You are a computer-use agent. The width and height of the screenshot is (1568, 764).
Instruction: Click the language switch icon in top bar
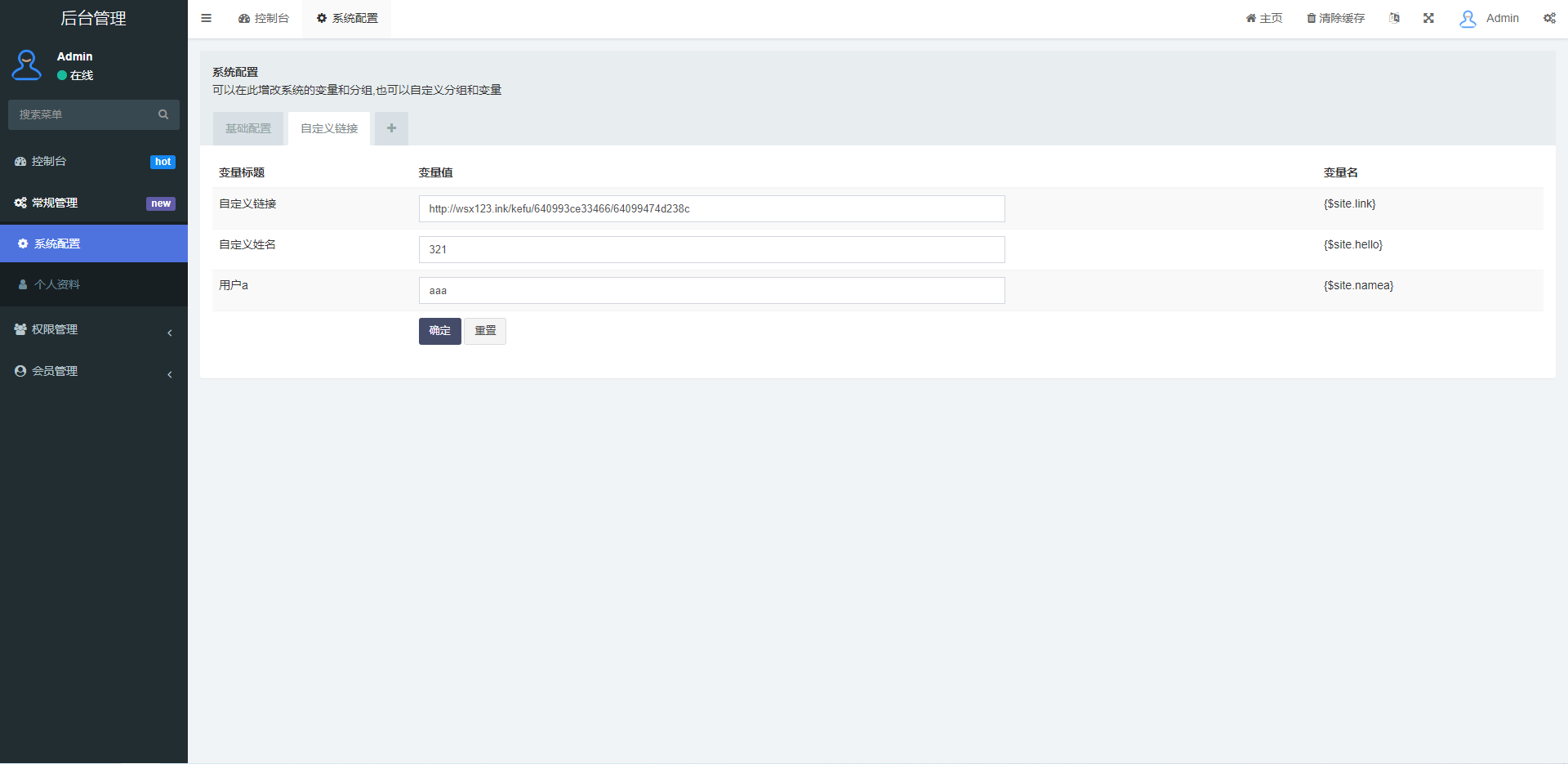(1394, 18)
